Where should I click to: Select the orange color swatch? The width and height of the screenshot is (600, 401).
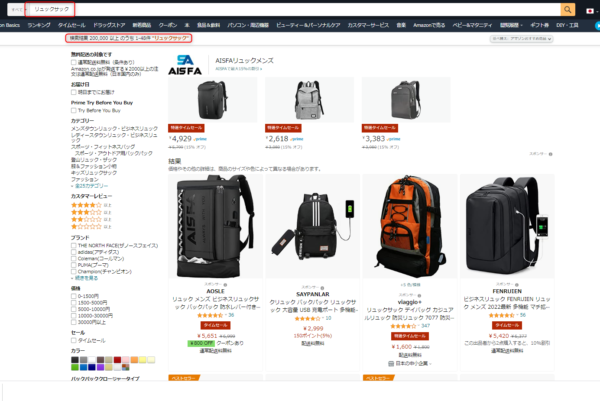[x=134, y=360]
